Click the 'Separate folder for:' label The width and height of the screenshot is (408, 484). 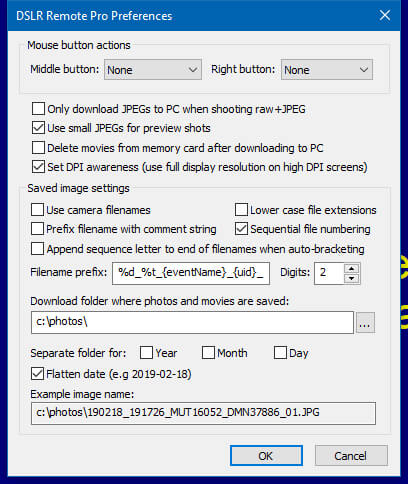(x=78, y=353)
